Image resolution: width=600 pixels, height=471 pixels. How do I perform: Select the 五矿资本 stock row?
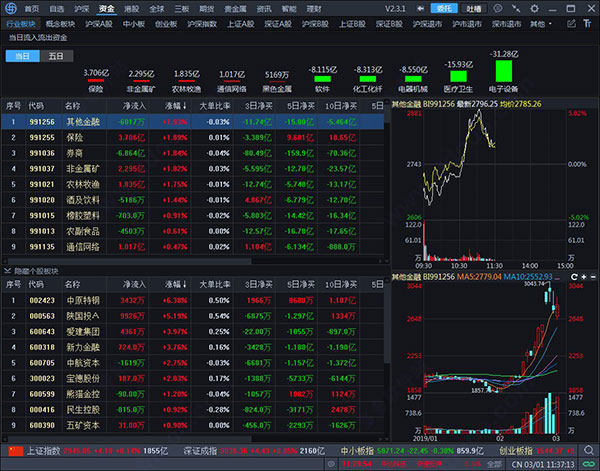(x=193, y=425)
